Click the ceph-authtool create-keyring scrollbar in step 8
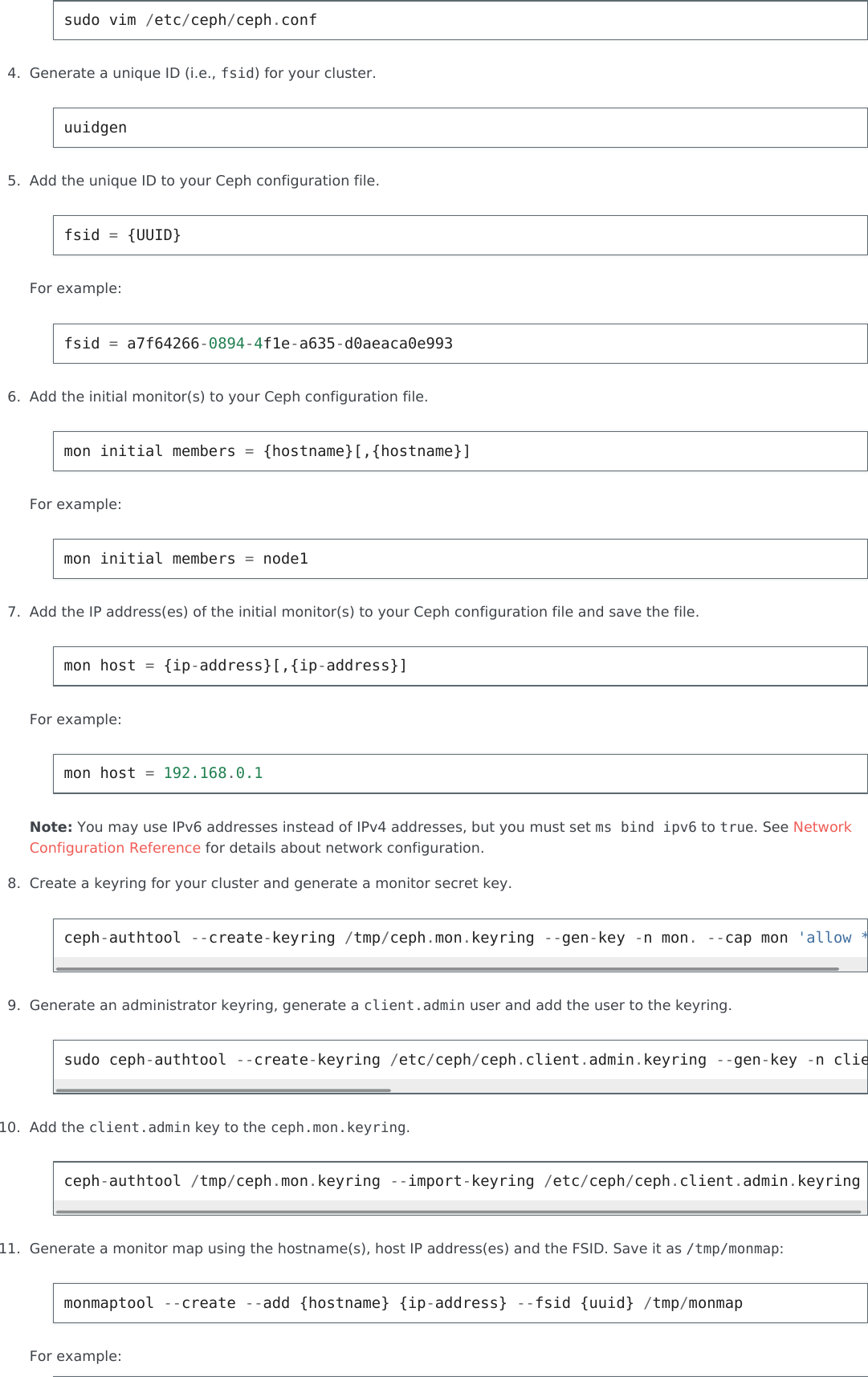Image resolution: width=868 pixels, height=1377 pixels. click(447, 969)
